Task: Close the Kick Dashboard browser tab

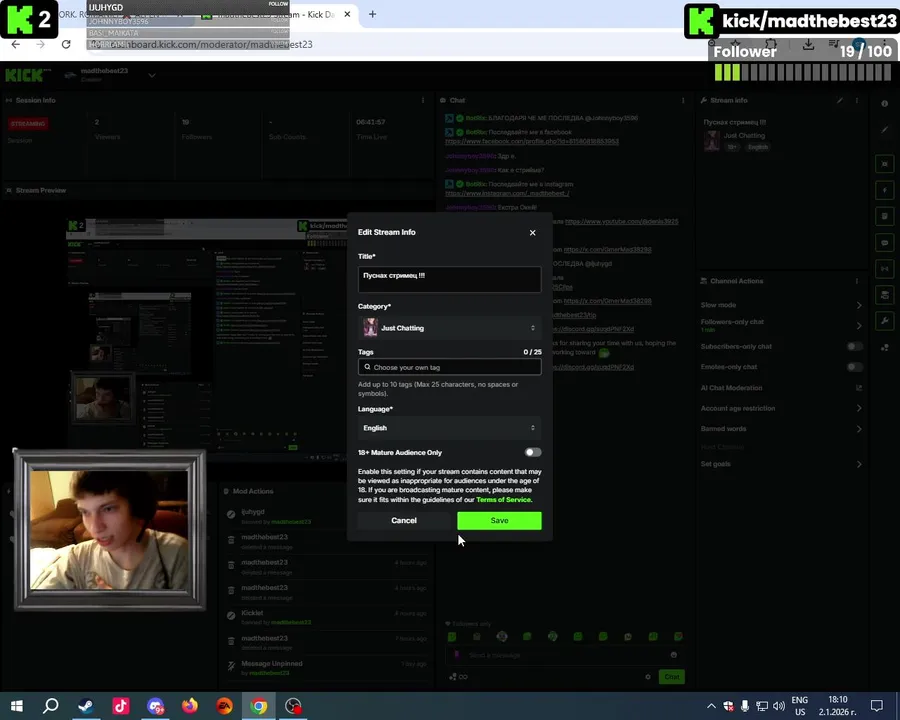Action: (347, 14)
